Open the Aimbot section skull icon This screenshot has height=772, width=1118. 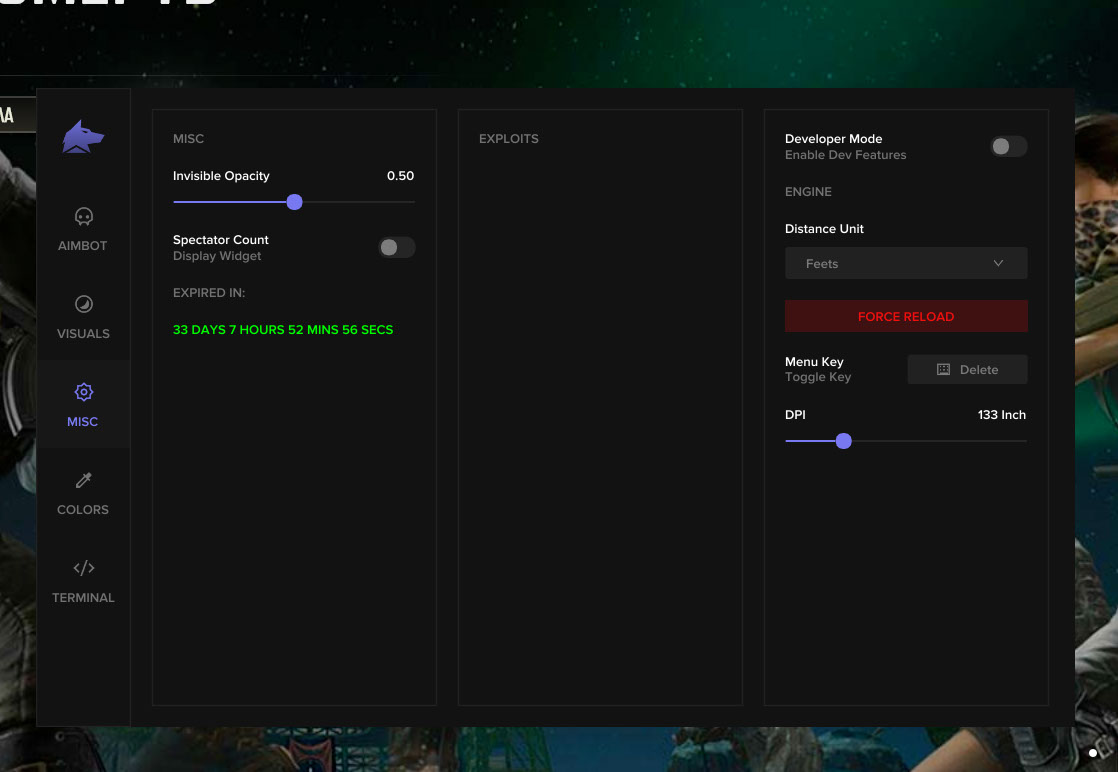click(x=84, y=216)
